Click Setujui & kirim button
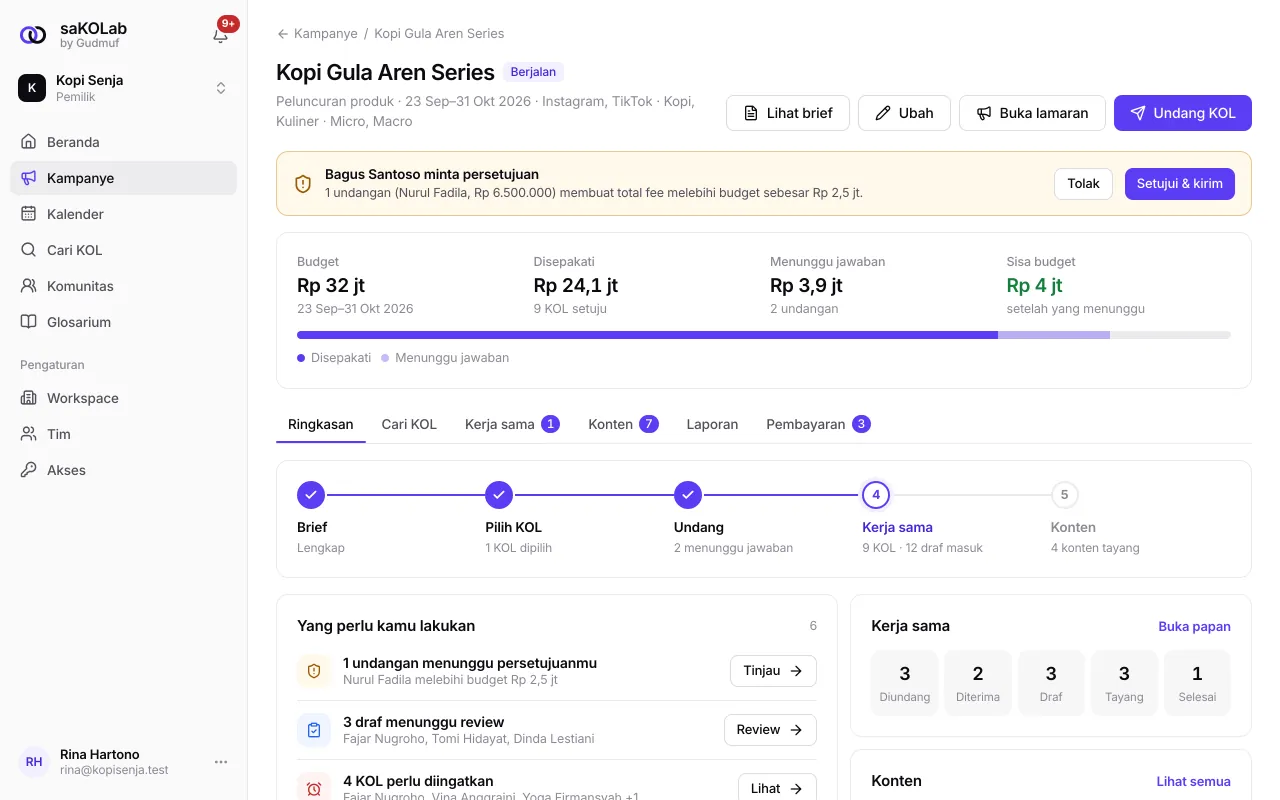 click(x=1180, y=184)
